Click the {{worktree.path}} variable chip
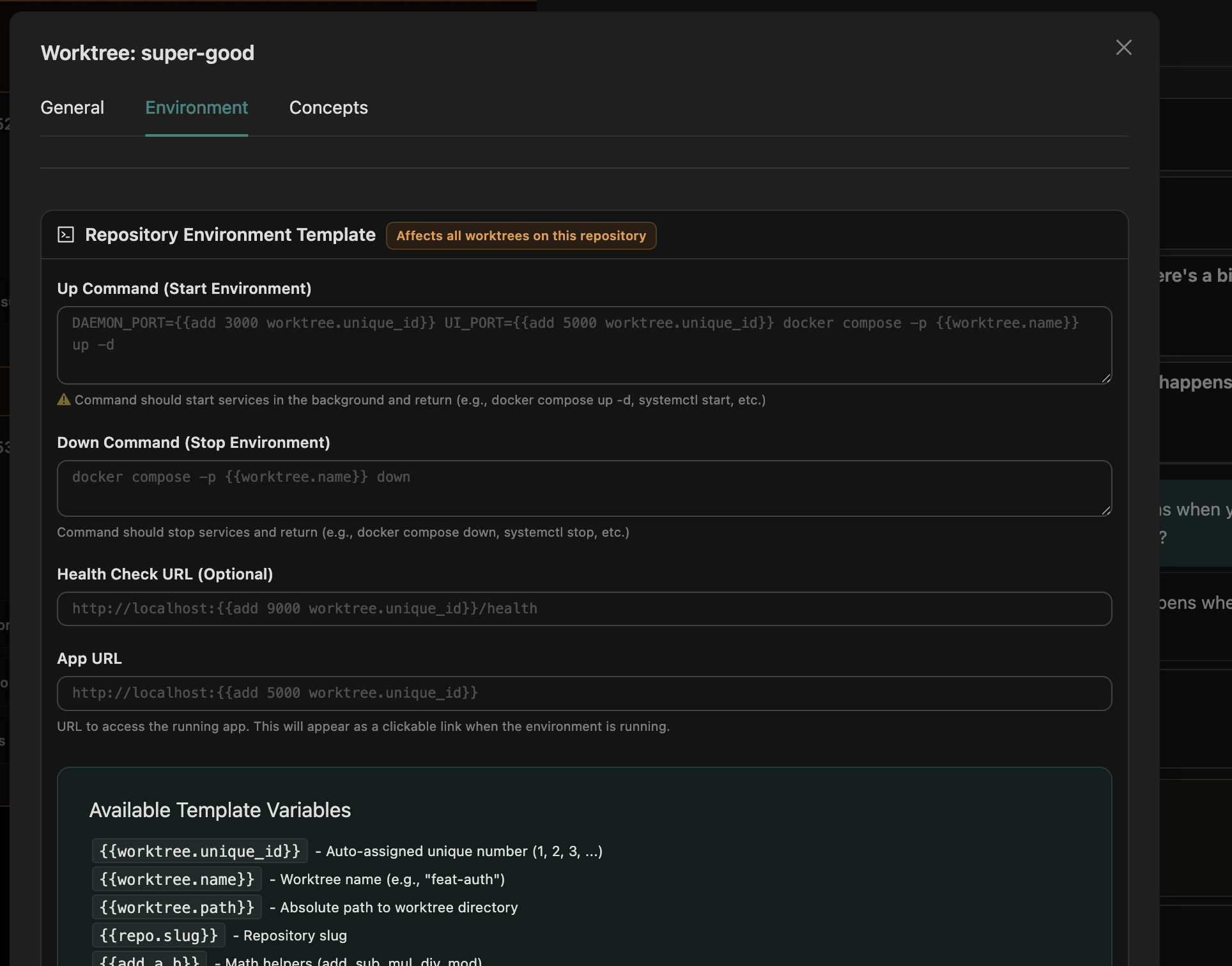Image resolution: width=1232 pixels, height=966 pixels. 176,907
